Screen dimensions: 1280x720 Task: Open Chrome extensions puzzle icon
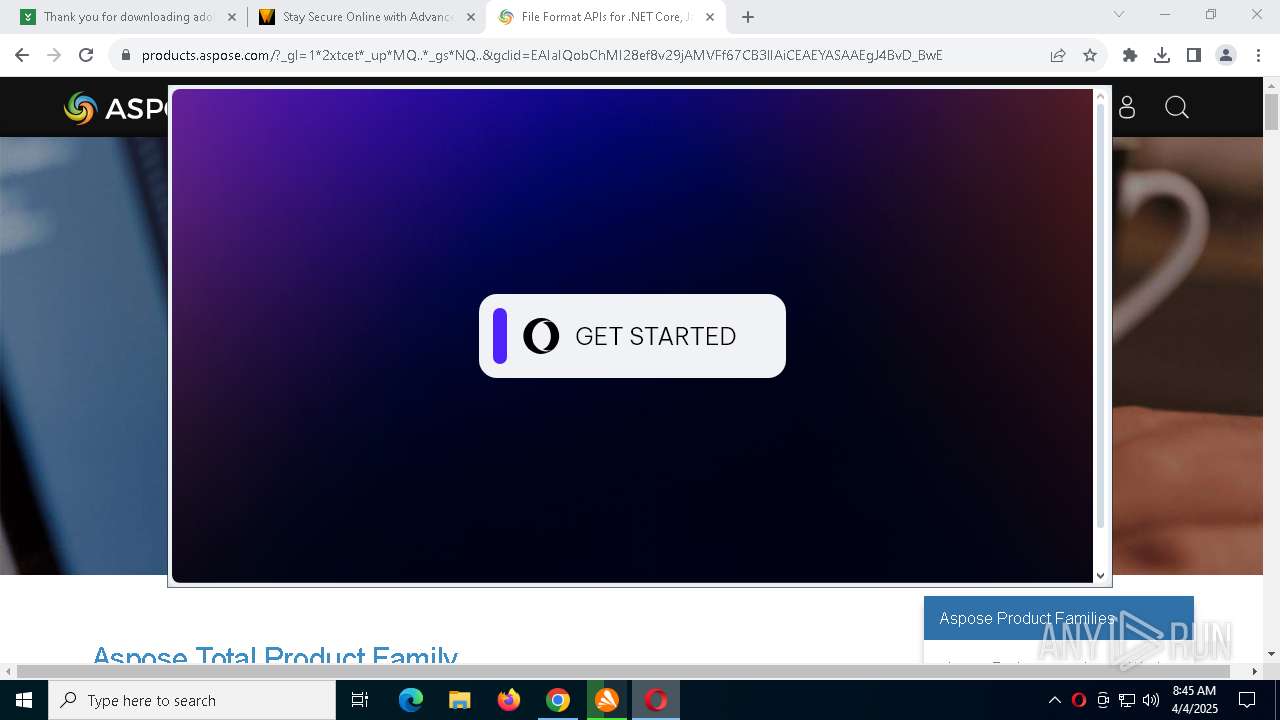pyautogui.click(x=1130, y=55)
